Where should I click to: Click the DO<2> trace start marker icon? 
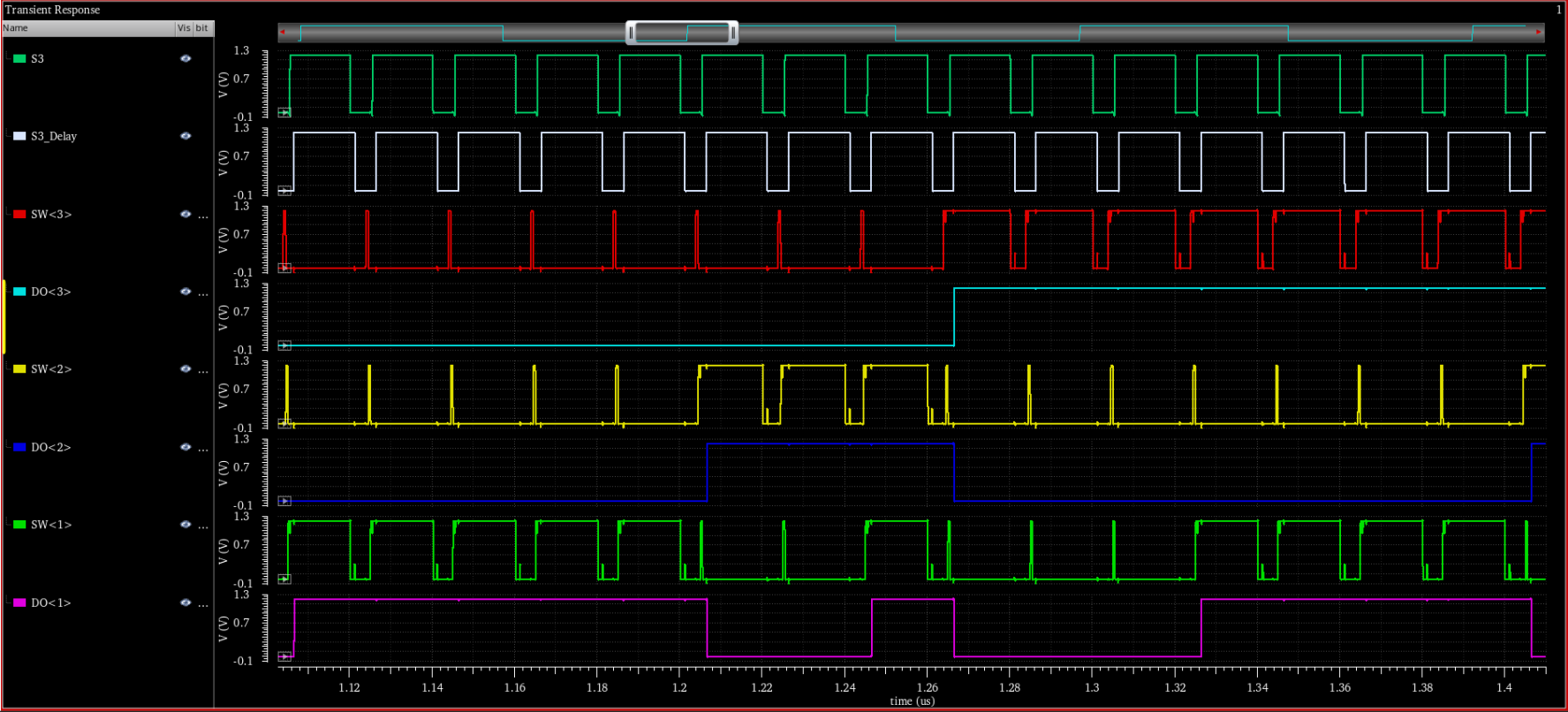284,501
